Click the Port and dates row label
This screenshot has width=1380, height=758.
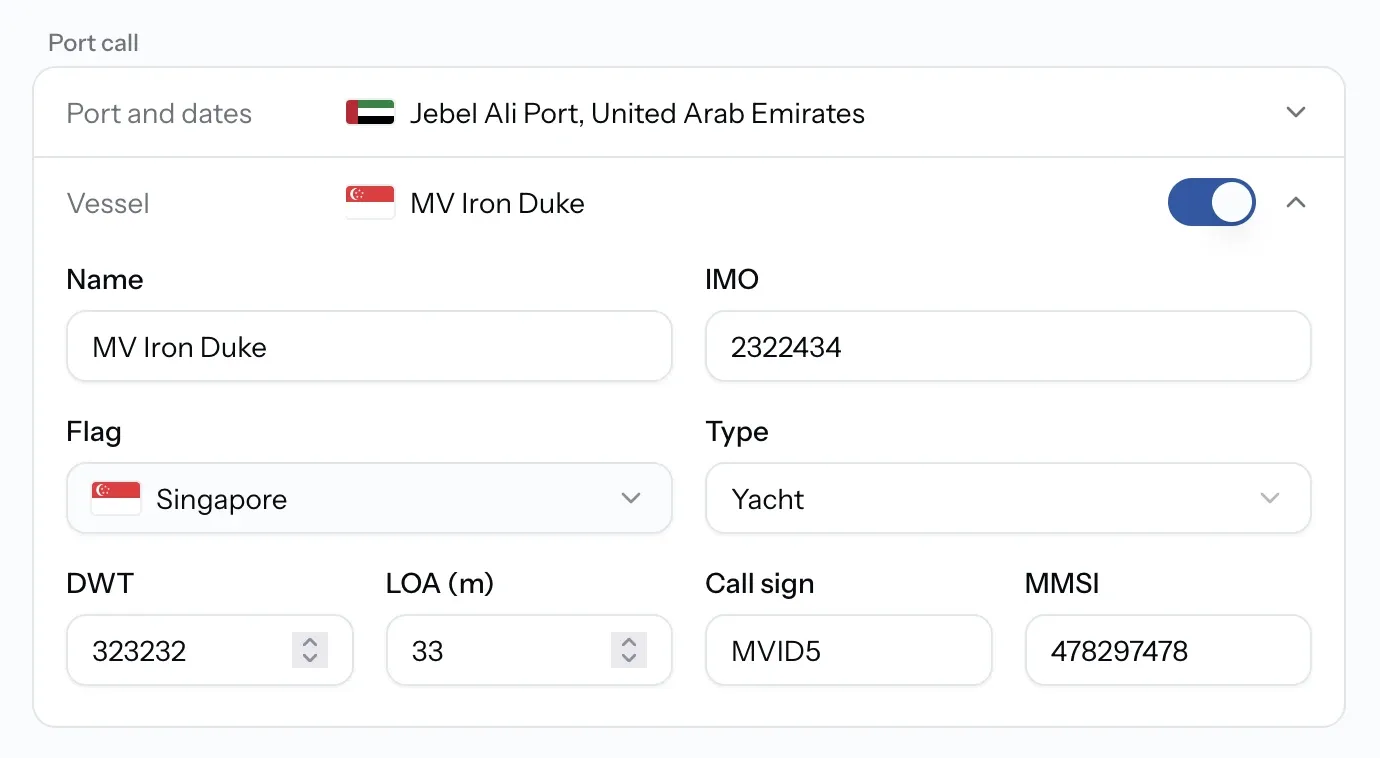pos(159,113)
